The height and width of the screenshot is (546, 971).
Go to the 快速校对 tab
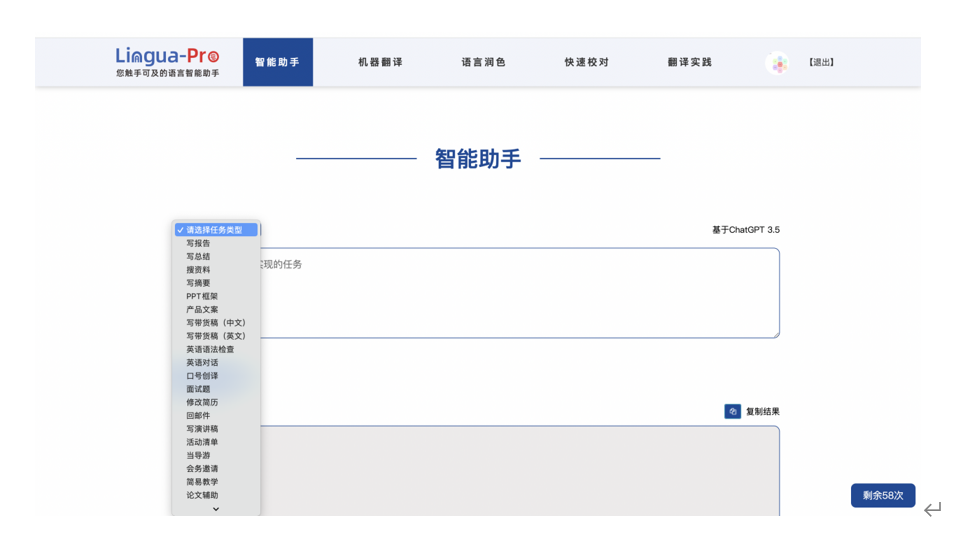587,63
